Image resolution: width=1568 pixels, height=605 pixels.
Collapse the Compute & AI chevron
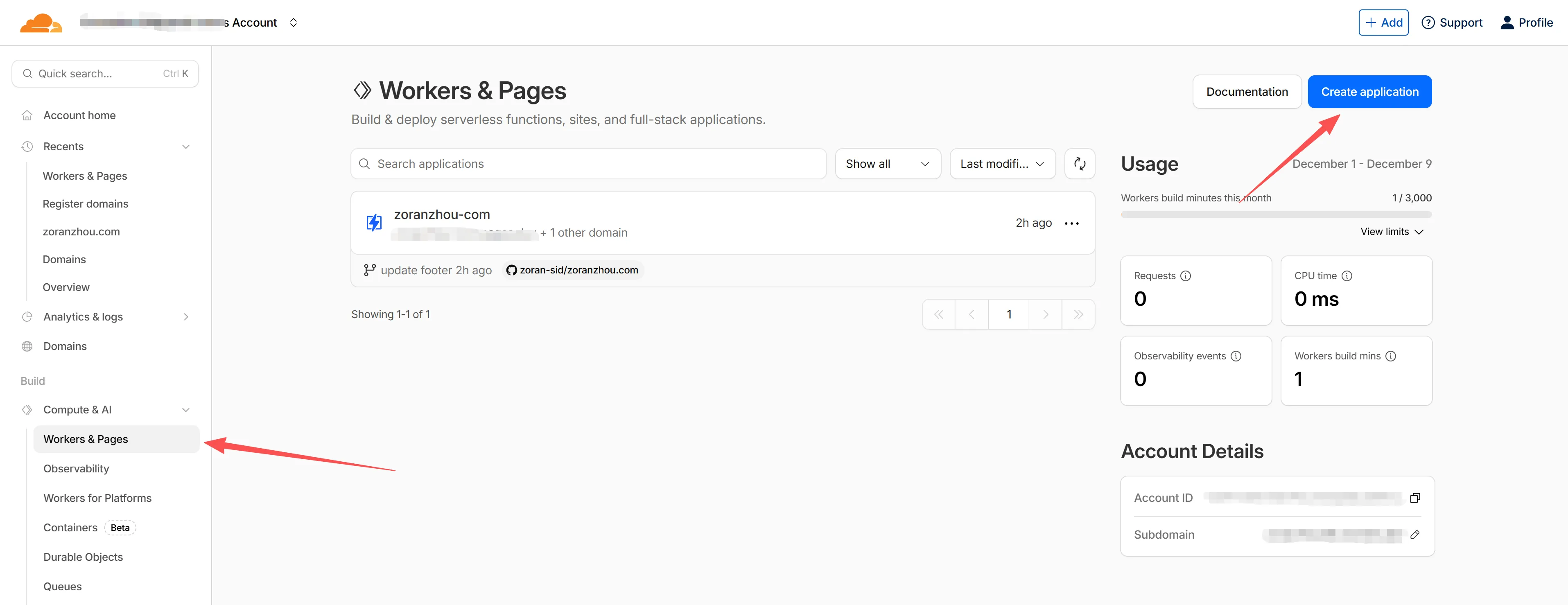185,410
